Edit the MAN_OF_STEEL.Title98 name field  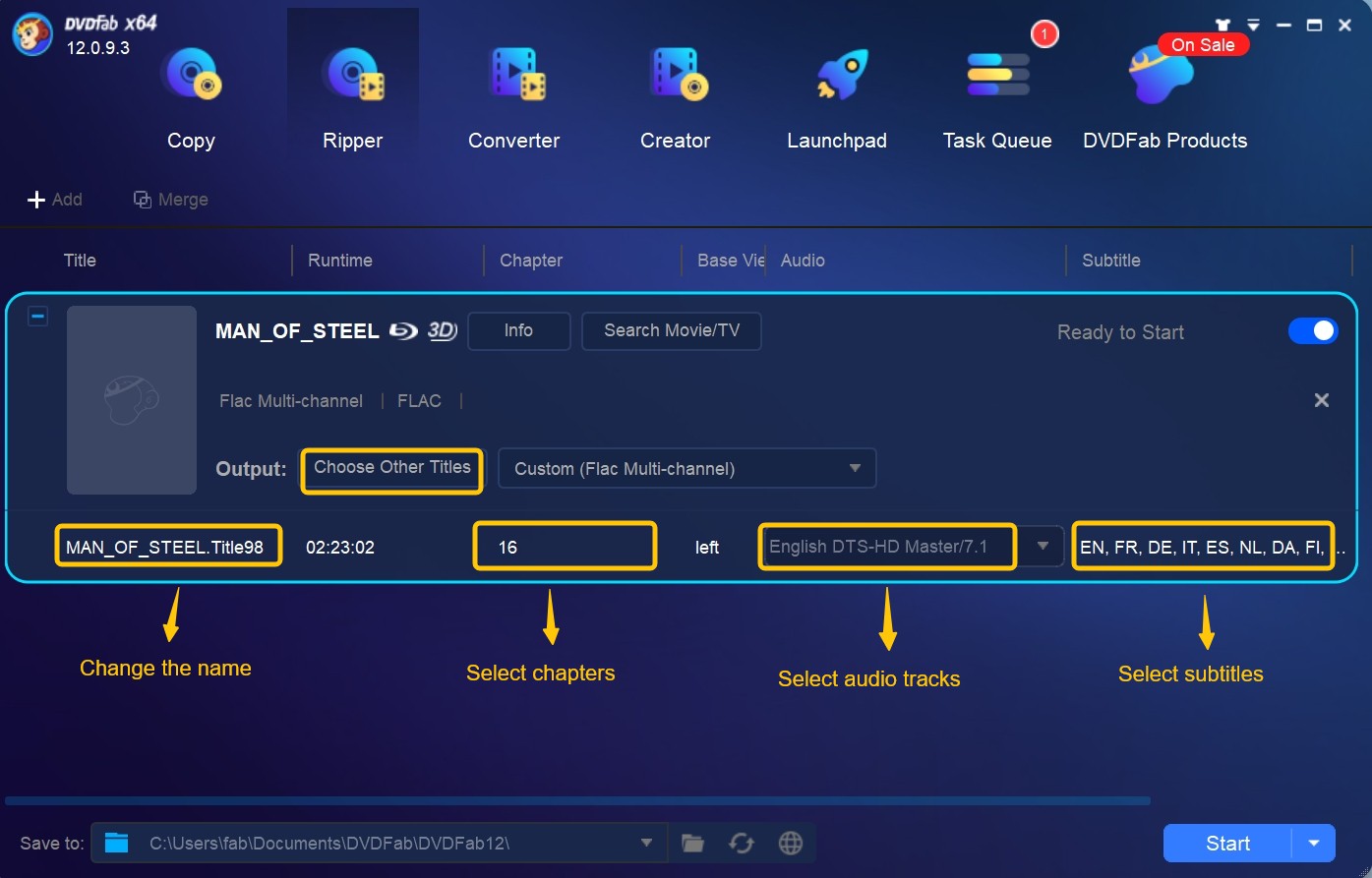(168, 546)
